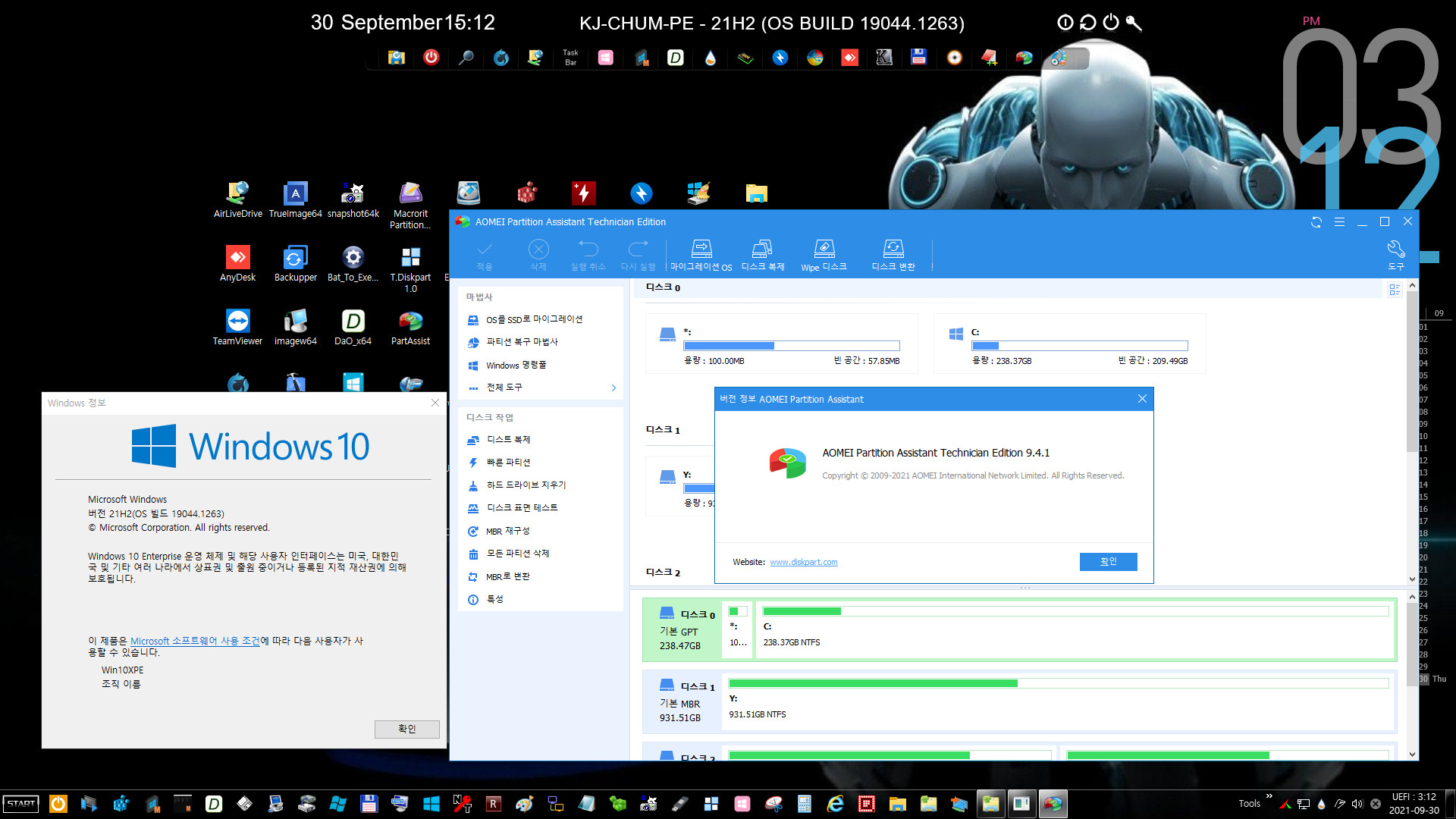Open the Bat_To_Exe desktop icon

click(x=353, y=264)
